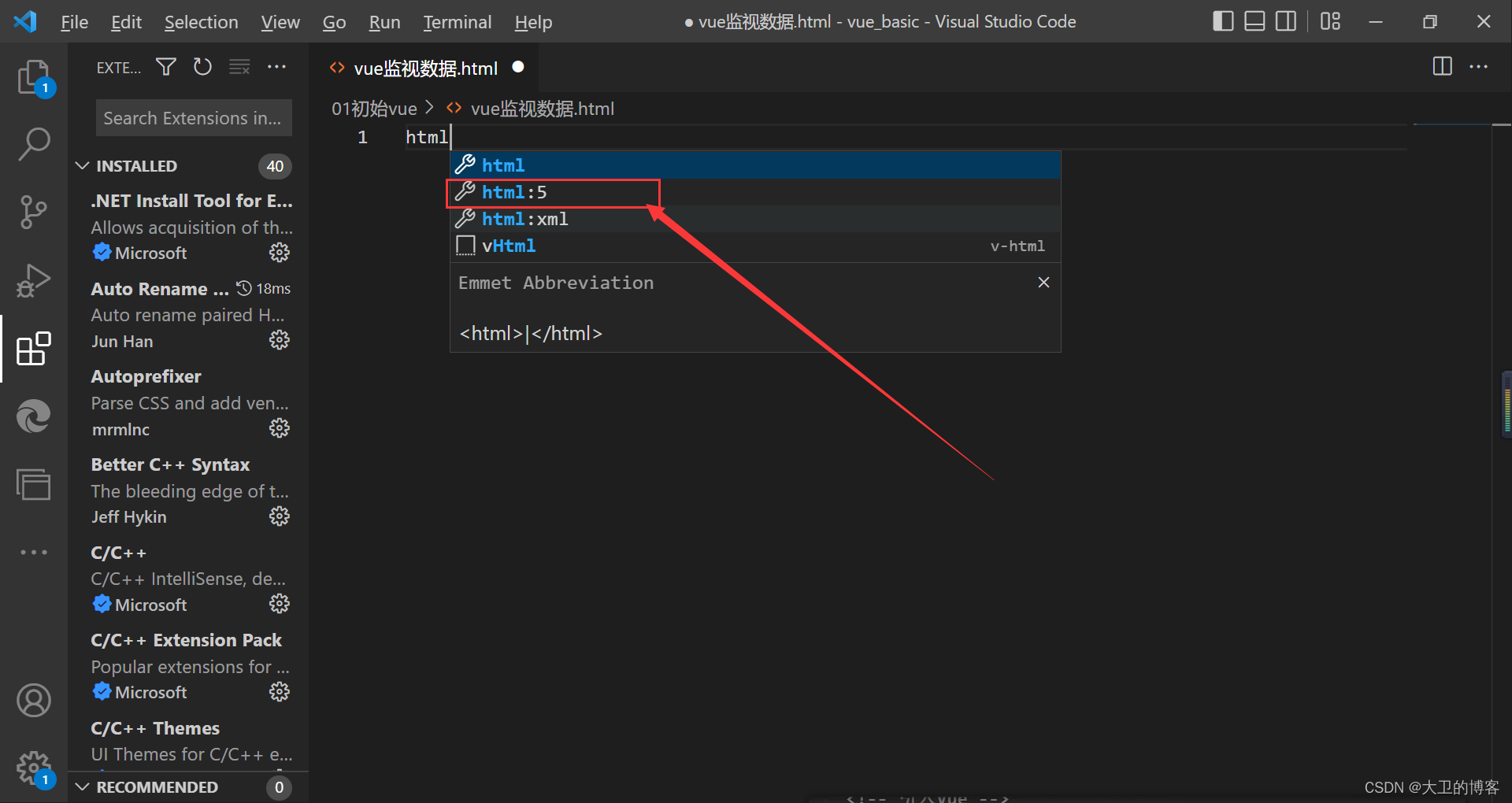Open gear settings for .NET Install Tool
Viewport: 1512px width, 803px height.
click(x=280, y=253)
